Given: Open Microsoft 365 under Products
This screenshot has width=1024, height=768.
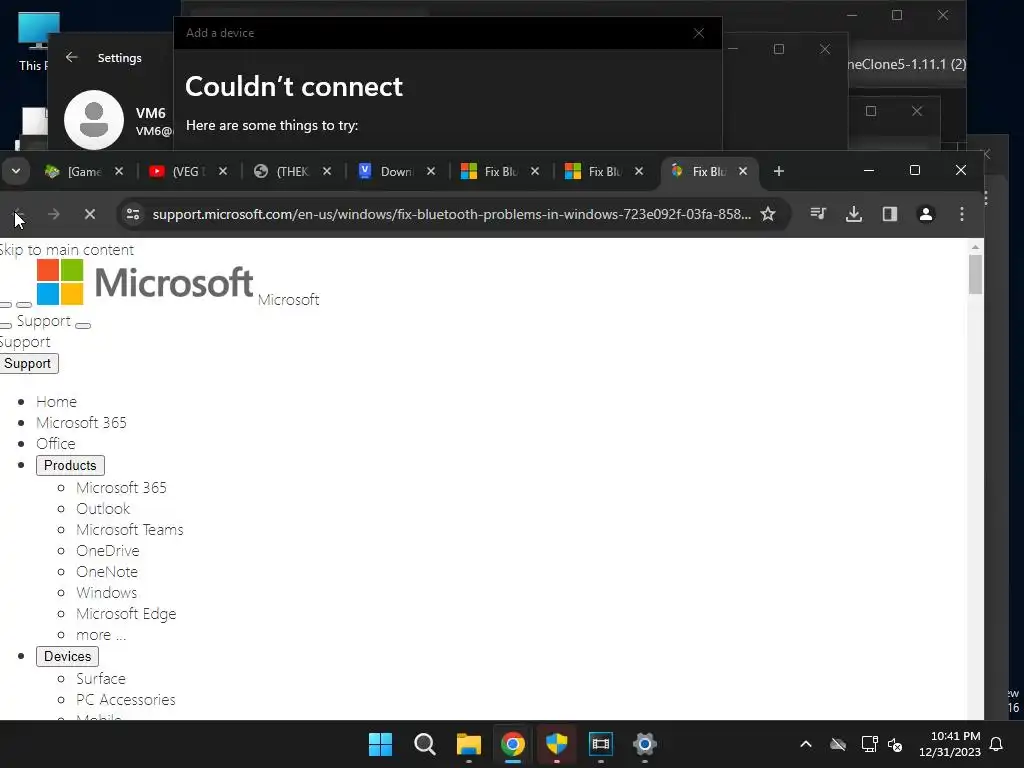Looking at the screenshot, I should pos(121,488).
